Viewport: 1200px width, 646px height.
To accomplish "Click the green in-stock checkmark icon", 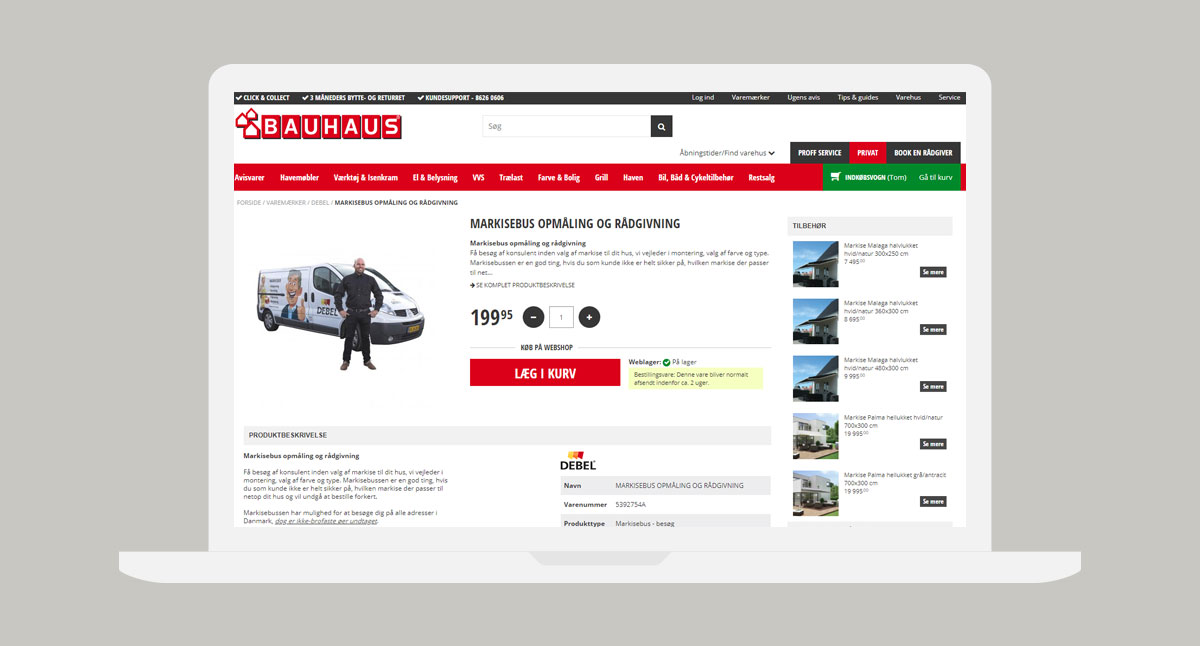I will (666, 362).
